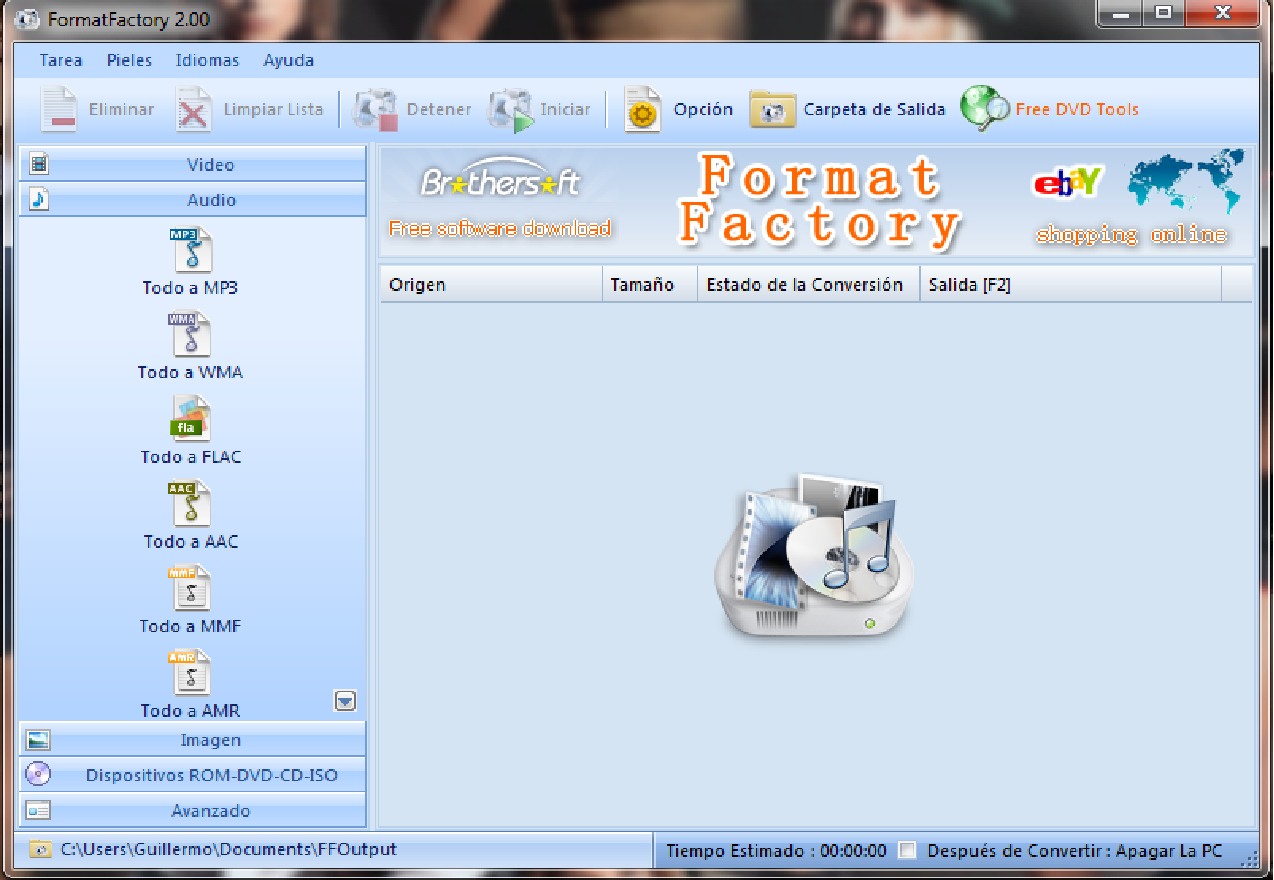Expand the Imagen category panel
This screenshot has width=1274, height=880.
(192, 740)
